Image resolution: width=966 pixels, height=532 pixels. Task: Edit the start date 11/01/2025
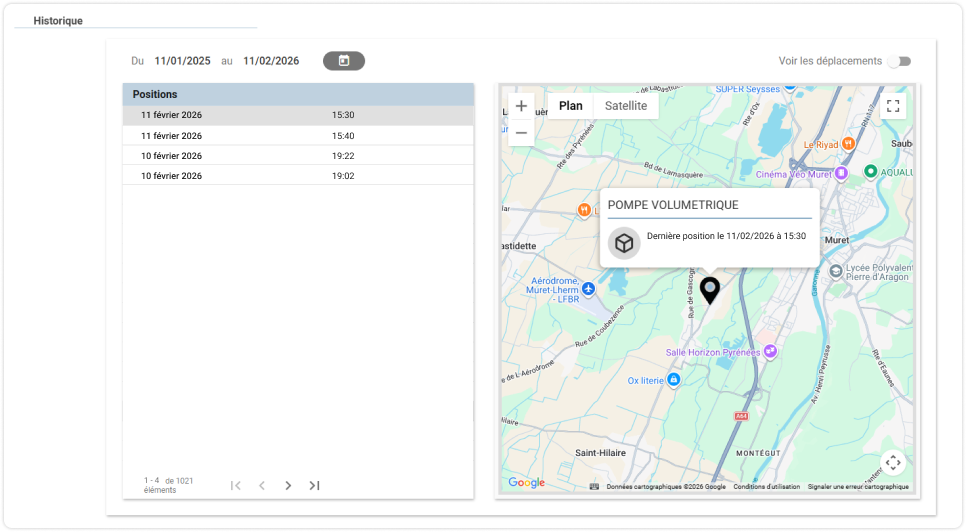(182, 61)
